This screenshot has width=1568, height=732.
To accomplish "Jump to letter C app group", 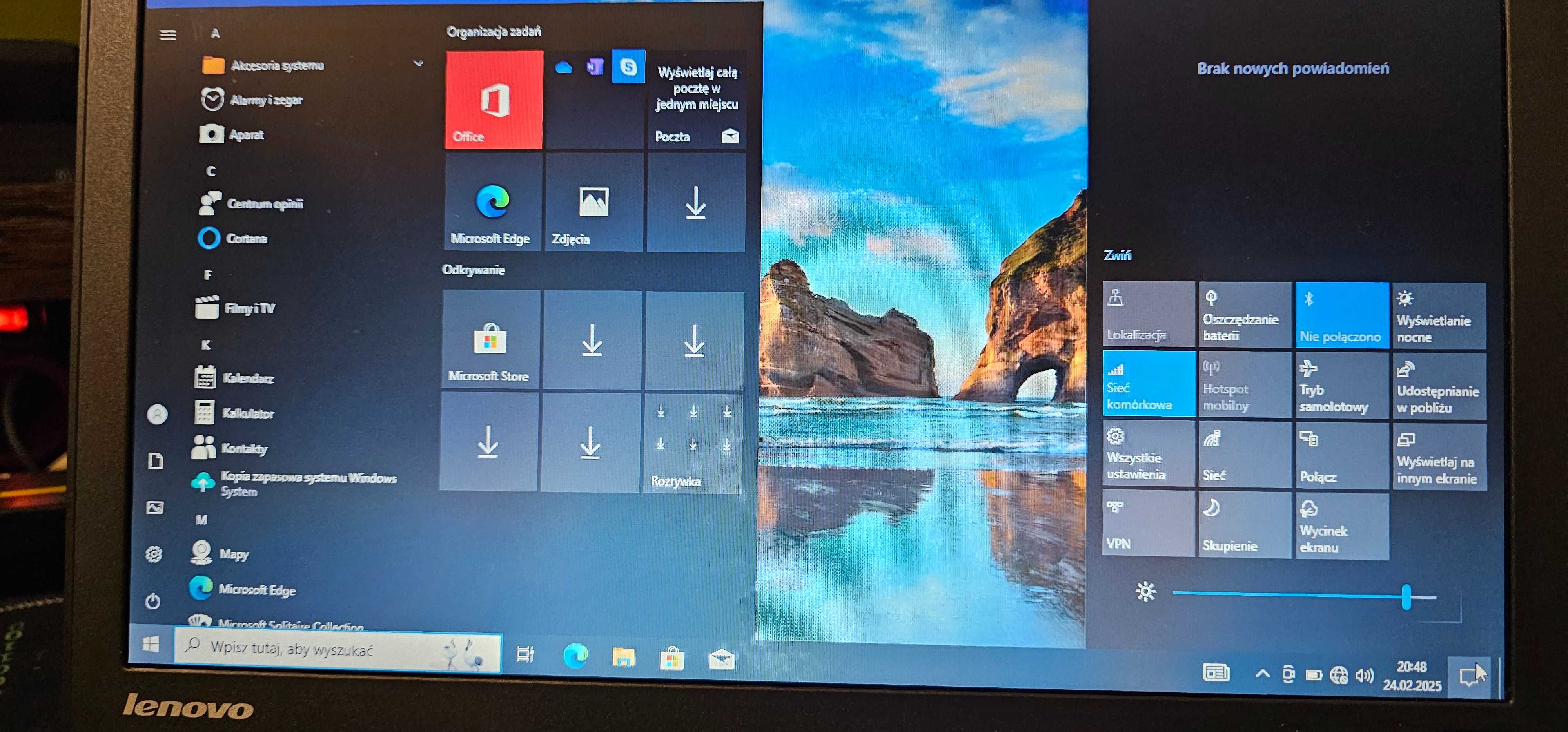I will click(211, 171).
